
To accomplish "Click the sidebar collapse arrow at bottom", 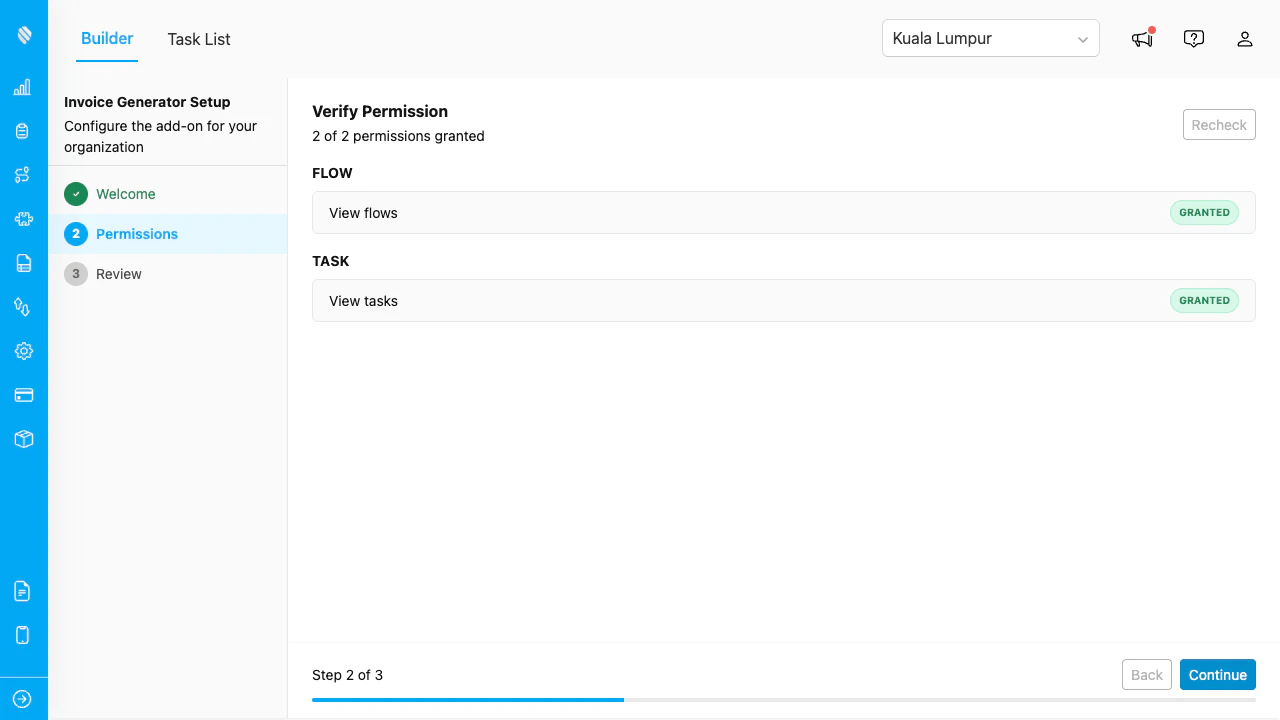I will click(22, 698).
